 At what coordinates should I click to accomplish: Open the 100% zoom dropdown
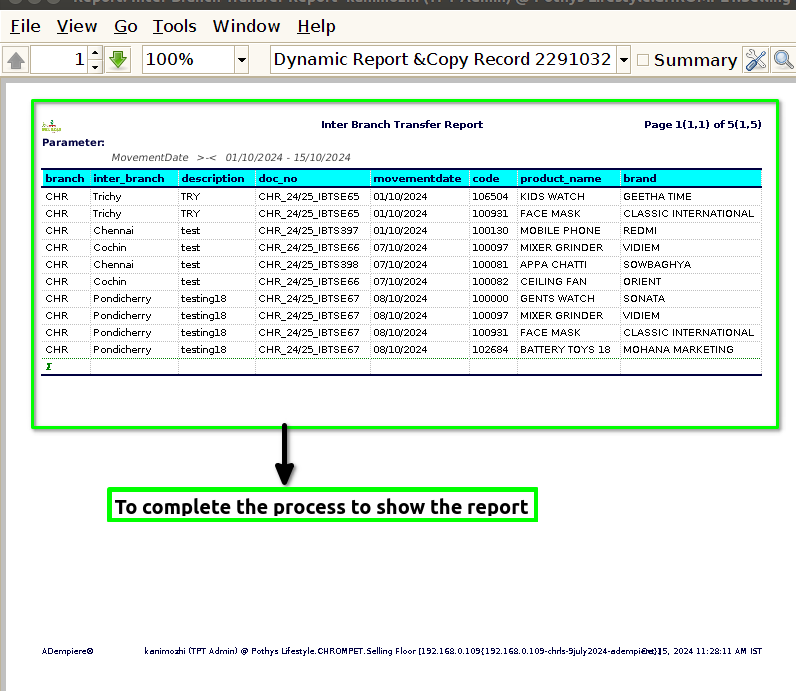click(x=242, y=60)
